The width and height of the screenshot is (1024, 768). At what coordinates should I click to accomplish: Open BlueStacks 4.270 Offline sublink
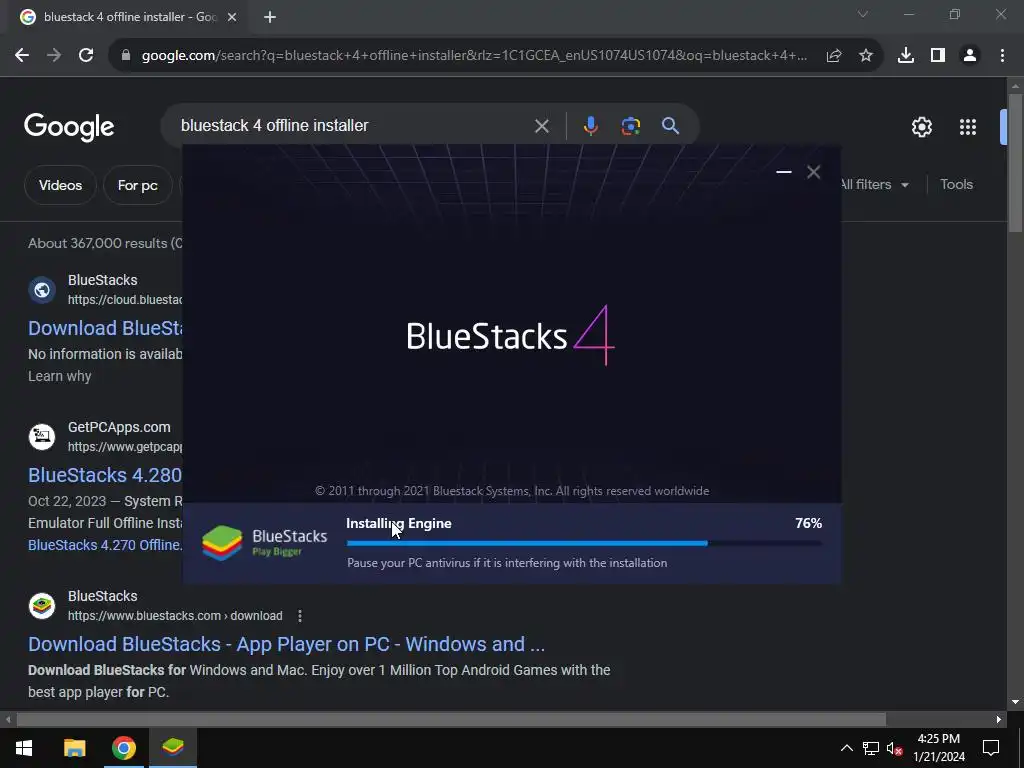click(x=105, y=545)
